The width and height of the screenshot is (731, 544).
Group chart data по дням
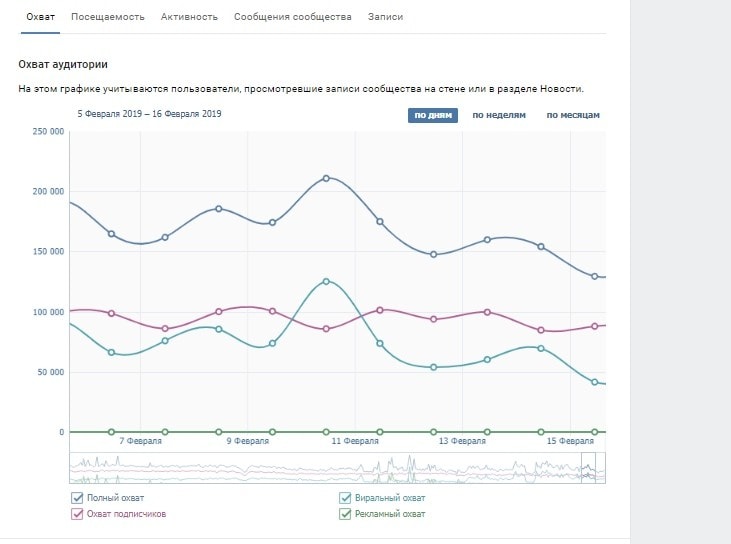pos(432,115)
